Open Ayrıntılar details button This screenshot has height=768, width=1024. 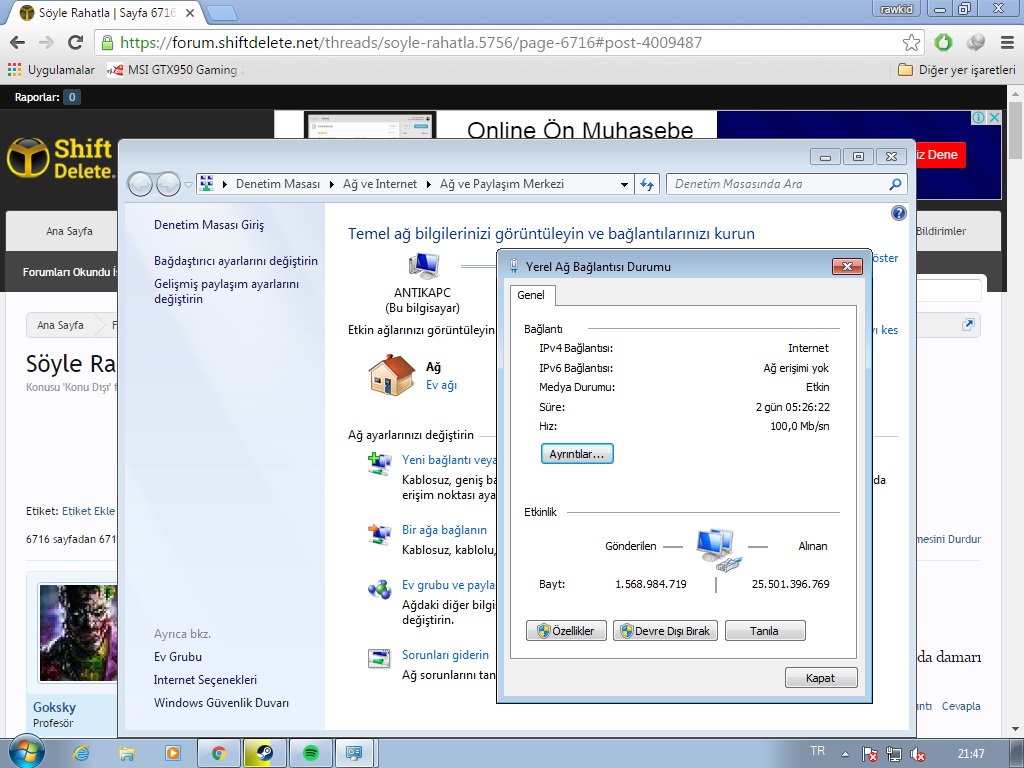click(577, 454)
